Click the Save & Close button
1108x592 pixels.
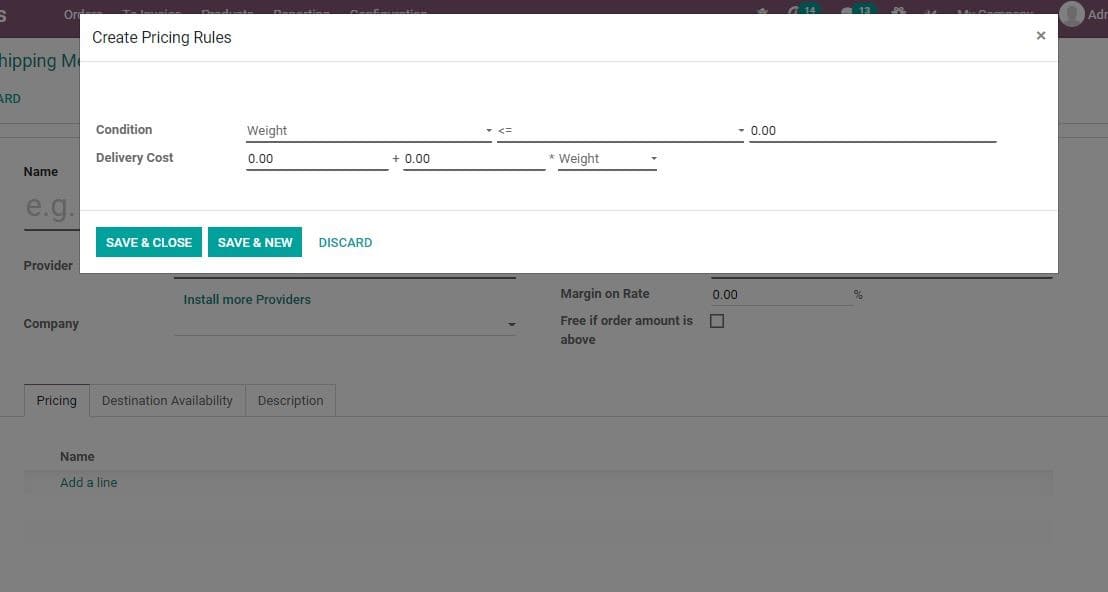pyautogui.click(x=148, y=242)
